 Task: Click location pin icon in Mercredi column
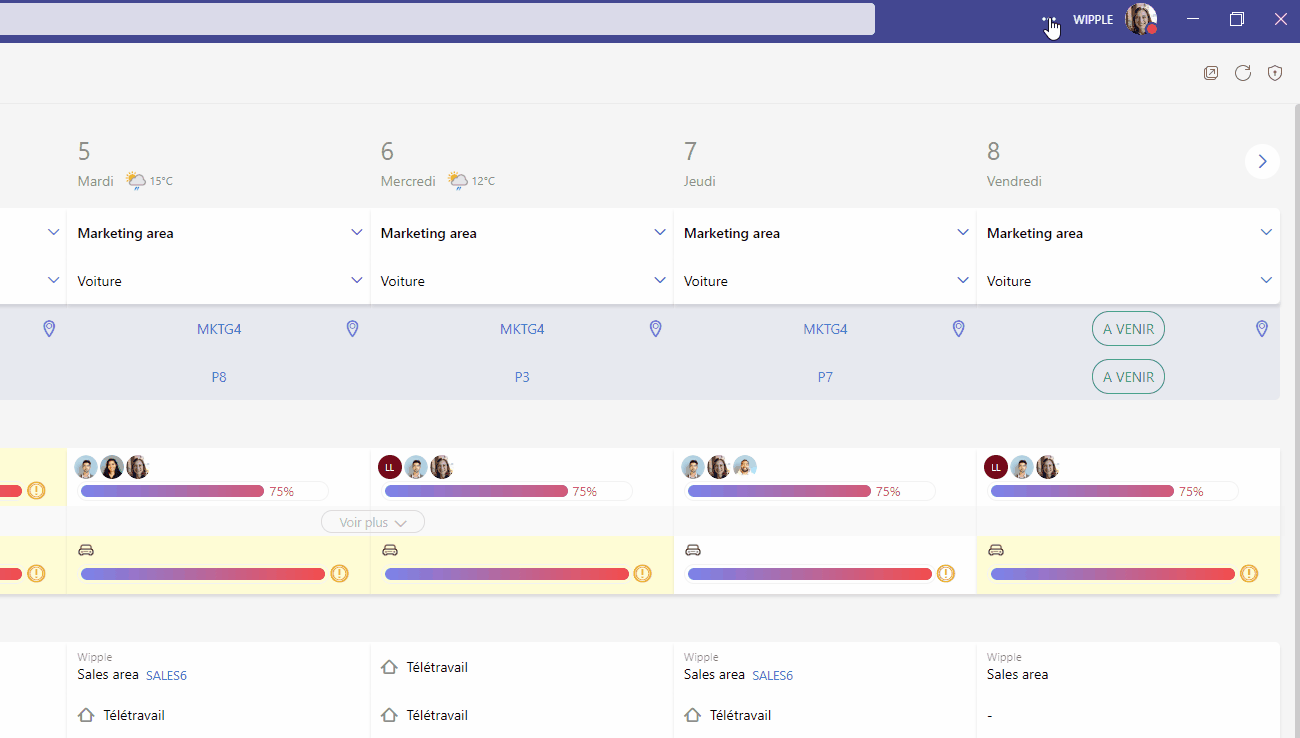[x=656, y=329]
